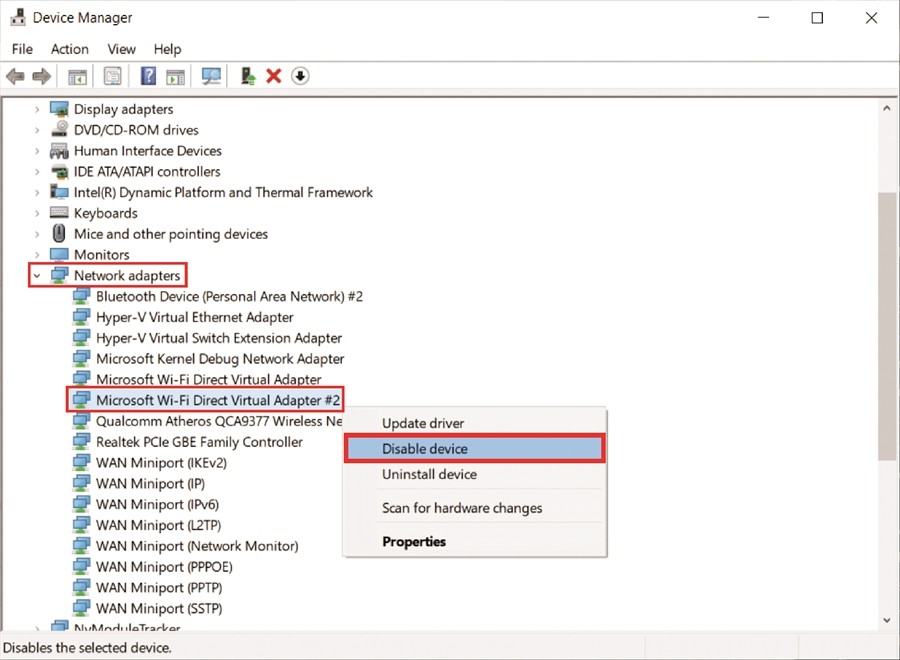Click the Forward arrow toolbar icon

[x=42, y=76]
